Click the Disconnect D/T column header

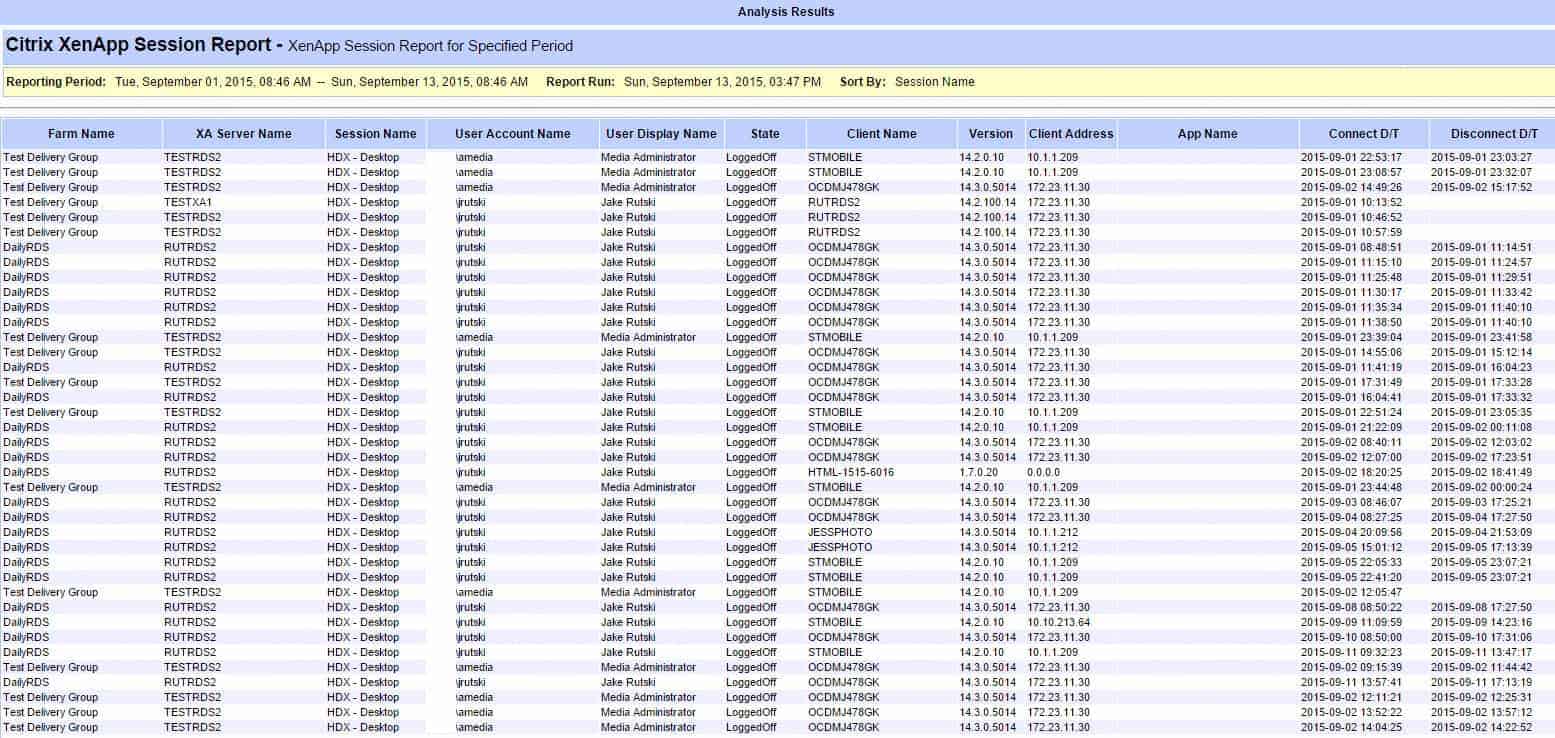tap(1494, 134)
